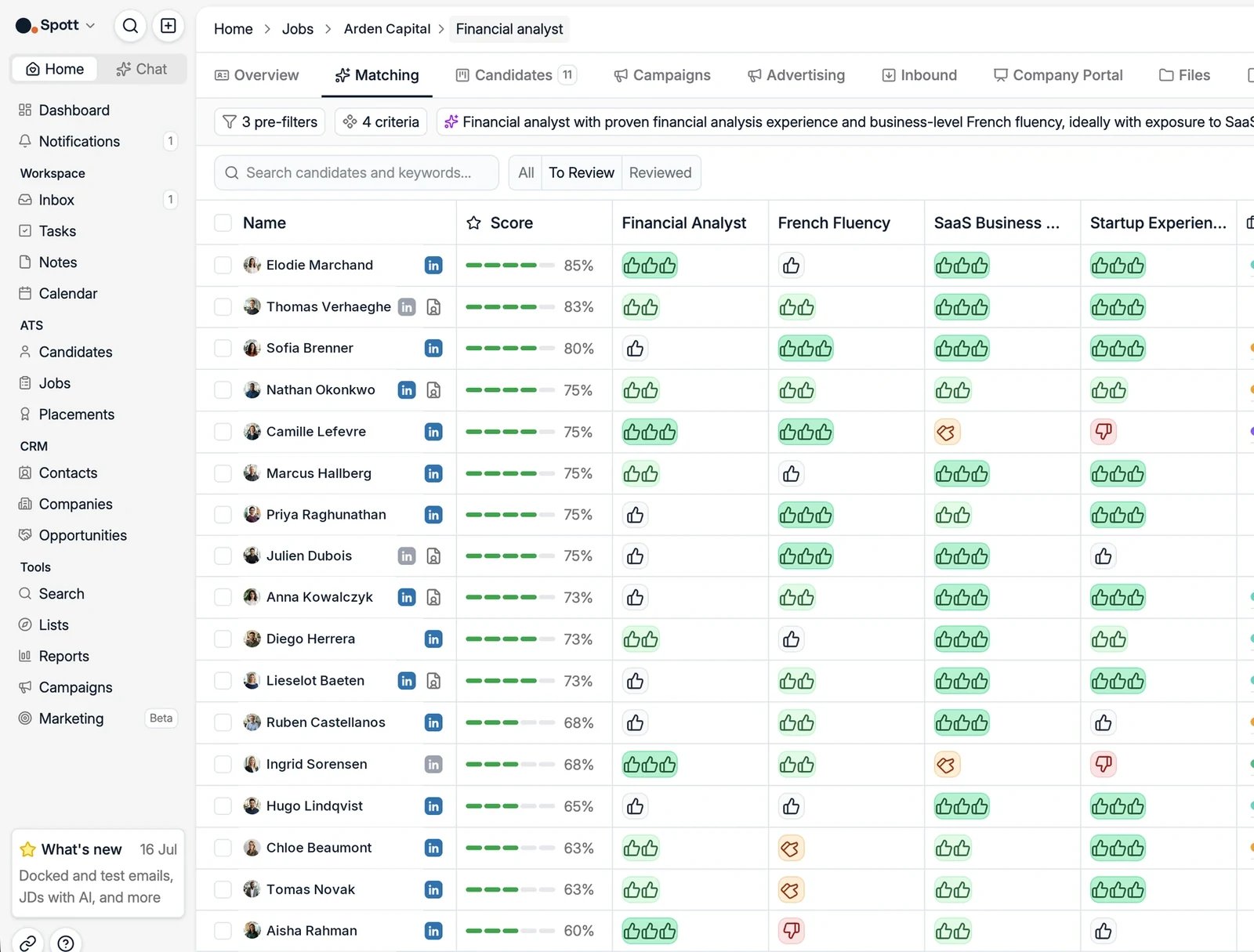The height and width of the screenshot is (952, 1254).
Task: Click the plus create-new icon button
Action: (169, 26)
